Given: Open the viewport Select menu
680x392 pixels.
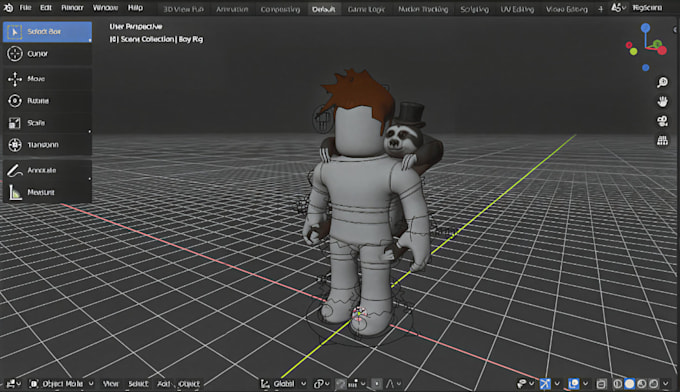Looking at the screenshot, I should [x=138, y=384].
